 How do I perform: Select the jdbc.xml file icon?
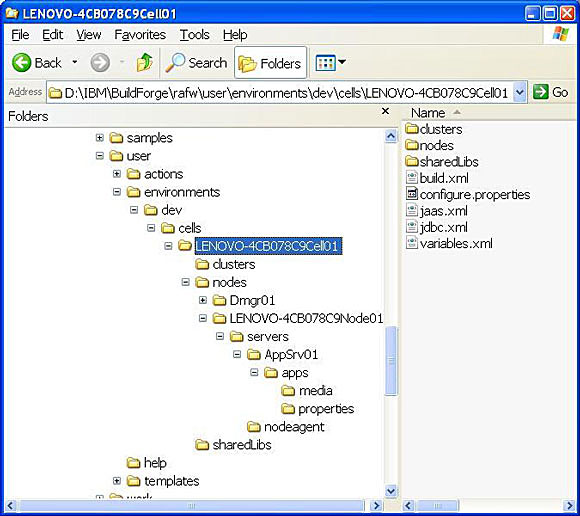pyautogui.click(x=411, y=226)
